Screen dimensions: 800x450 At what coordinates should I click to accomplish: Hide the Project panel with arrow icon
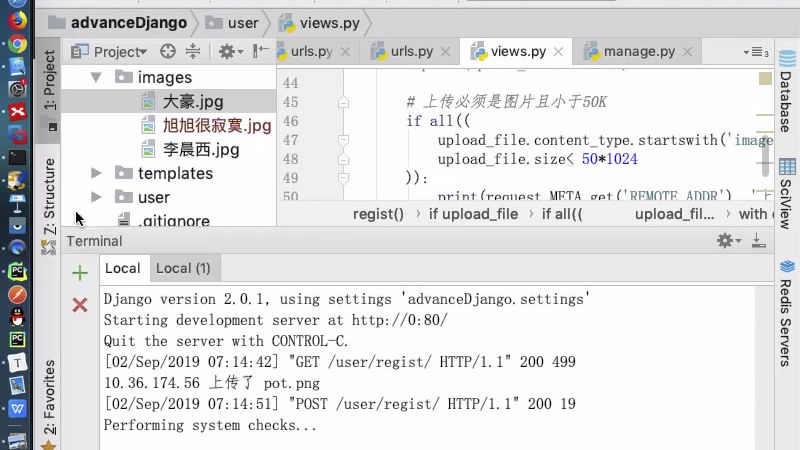coord(260,51)
